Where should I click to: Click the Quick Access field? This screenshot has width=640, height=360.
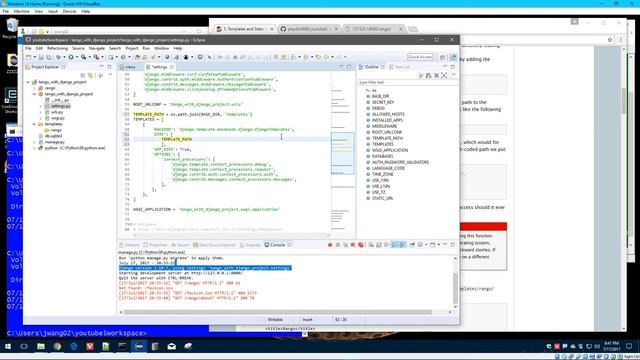point(420,57)
